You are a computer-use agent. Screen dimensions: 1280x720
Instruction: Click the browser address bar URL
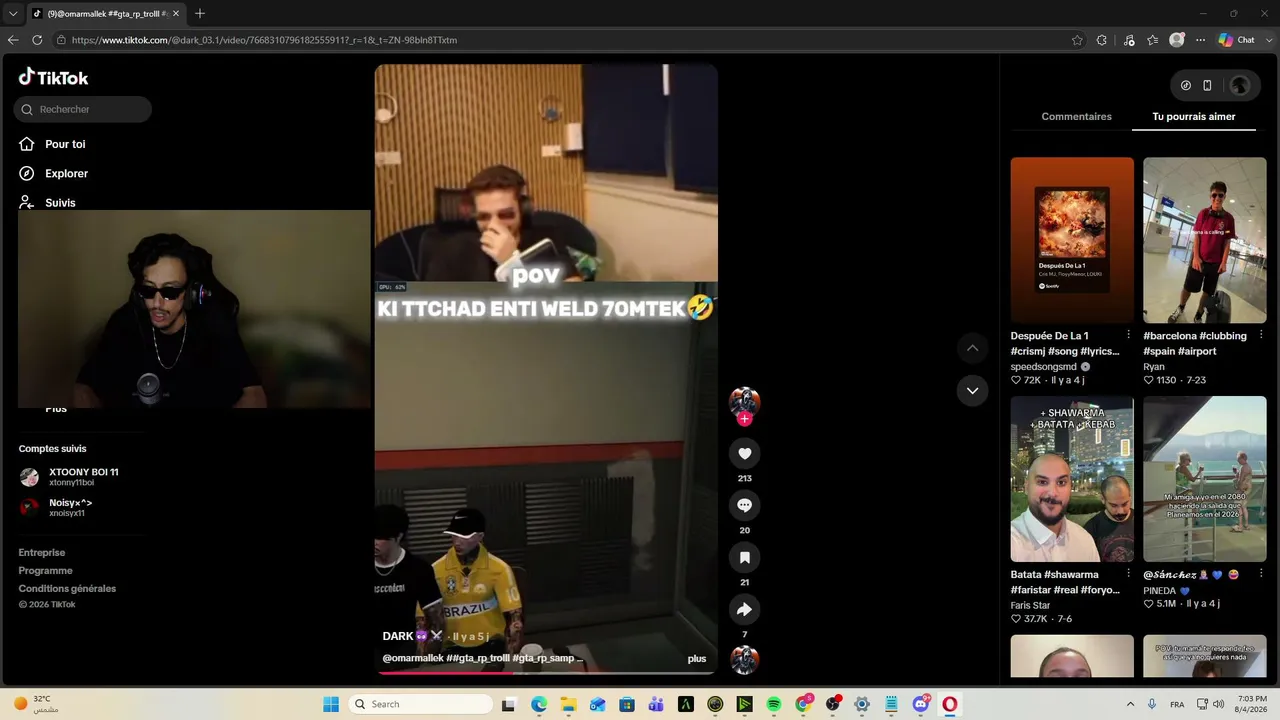coord(264,40)
